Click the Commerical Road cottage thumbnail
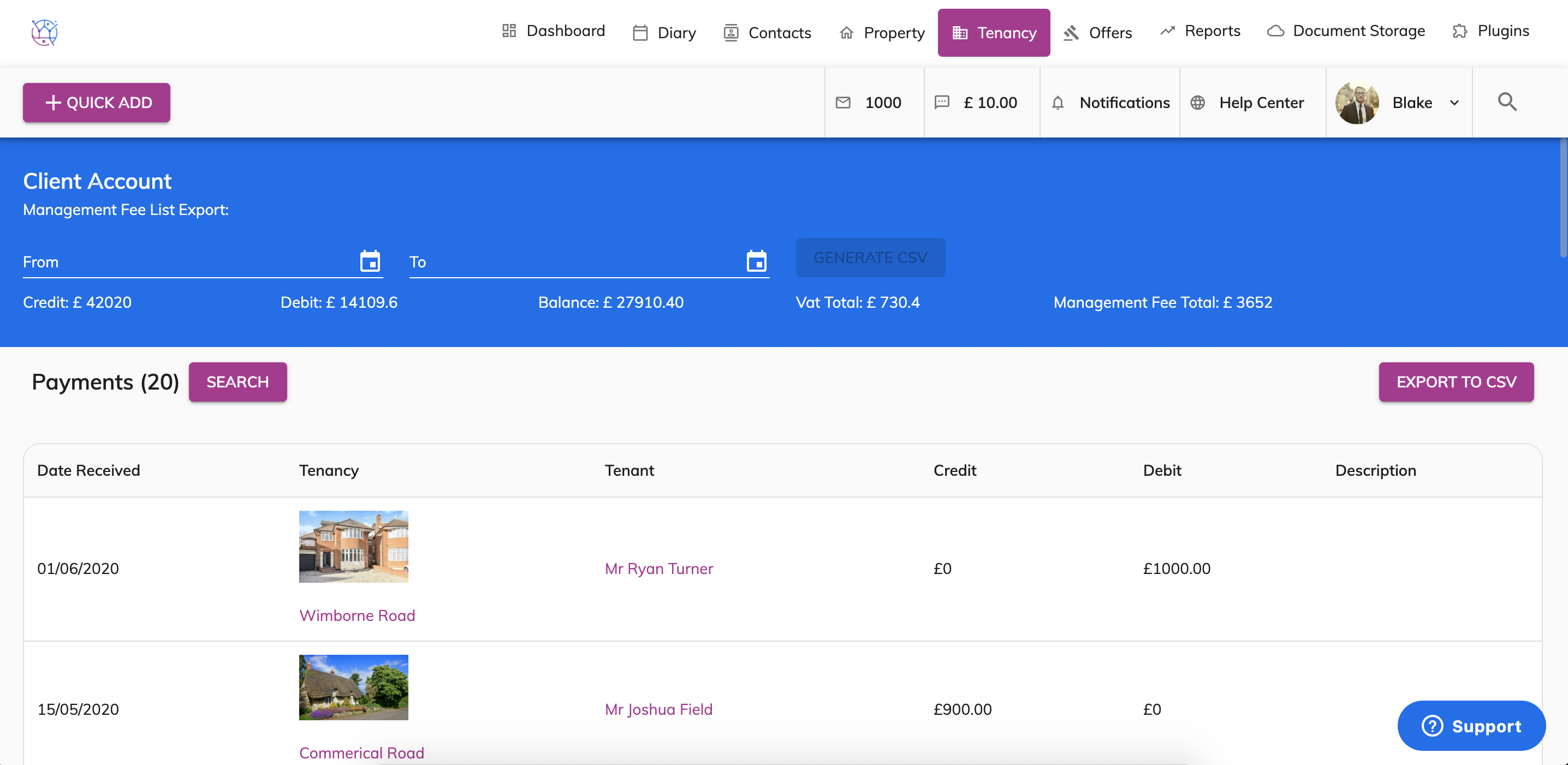This screenshot has height=765, width=1568. 353,687
